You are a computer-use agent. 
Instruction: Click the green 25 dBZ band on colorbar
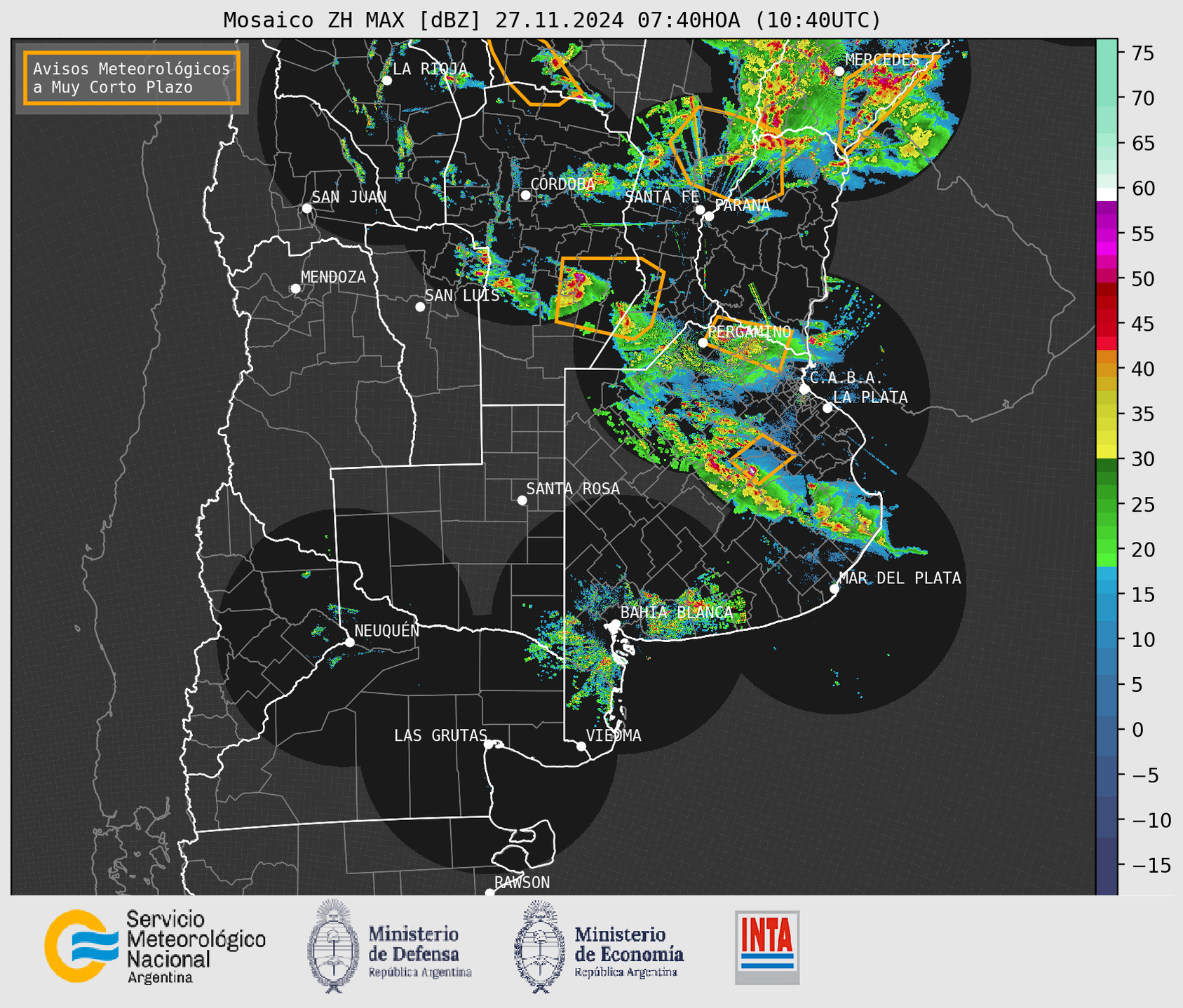(x=1107, y=504)
